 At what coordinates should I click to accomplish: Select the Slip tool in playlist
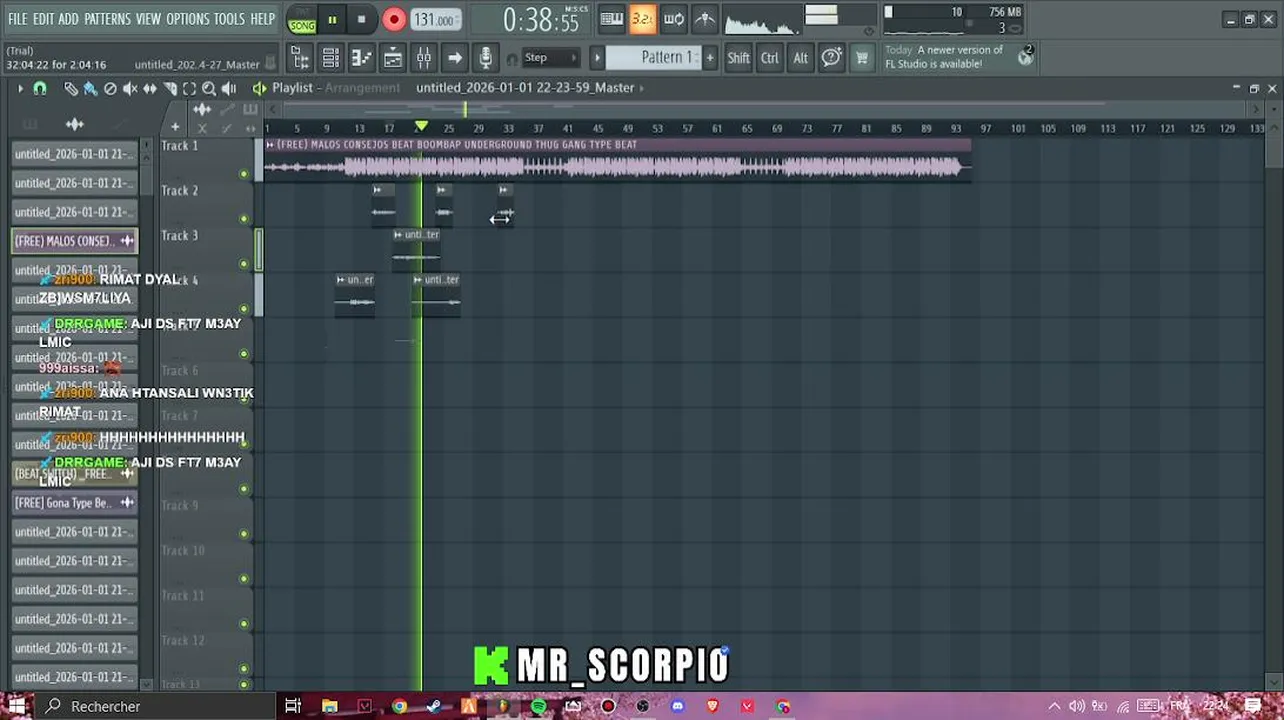click(150, 89)
